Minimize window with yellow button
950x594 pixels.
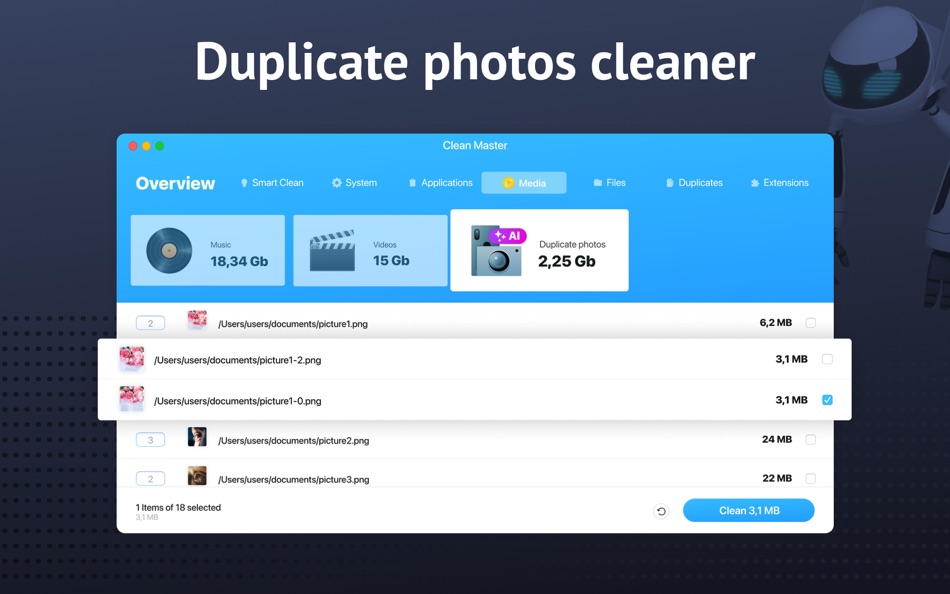(x=146, y=146)
